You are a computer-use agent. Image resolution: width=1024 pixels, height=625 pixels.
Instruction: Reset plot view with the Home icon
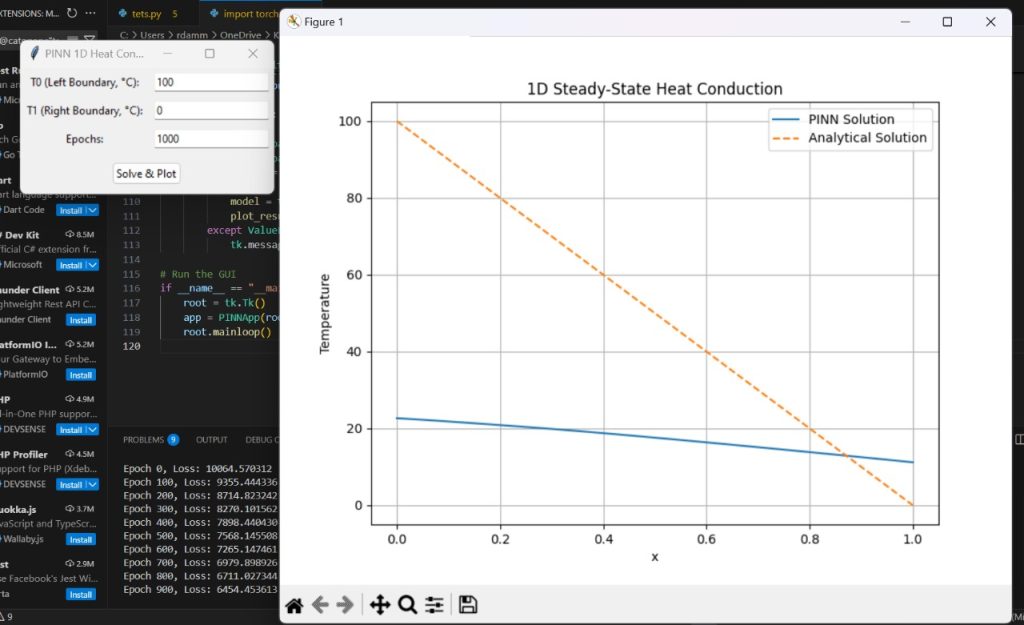pos(294,605)
